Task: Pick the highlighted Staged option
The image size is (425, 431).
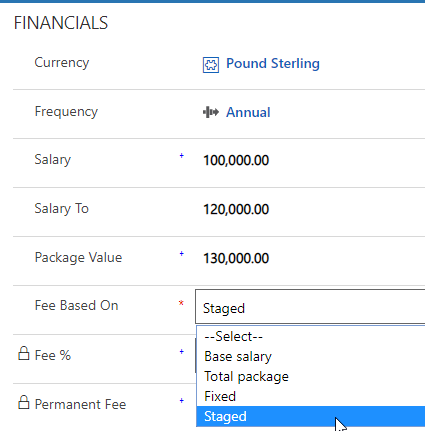Action: pos(311,416)
